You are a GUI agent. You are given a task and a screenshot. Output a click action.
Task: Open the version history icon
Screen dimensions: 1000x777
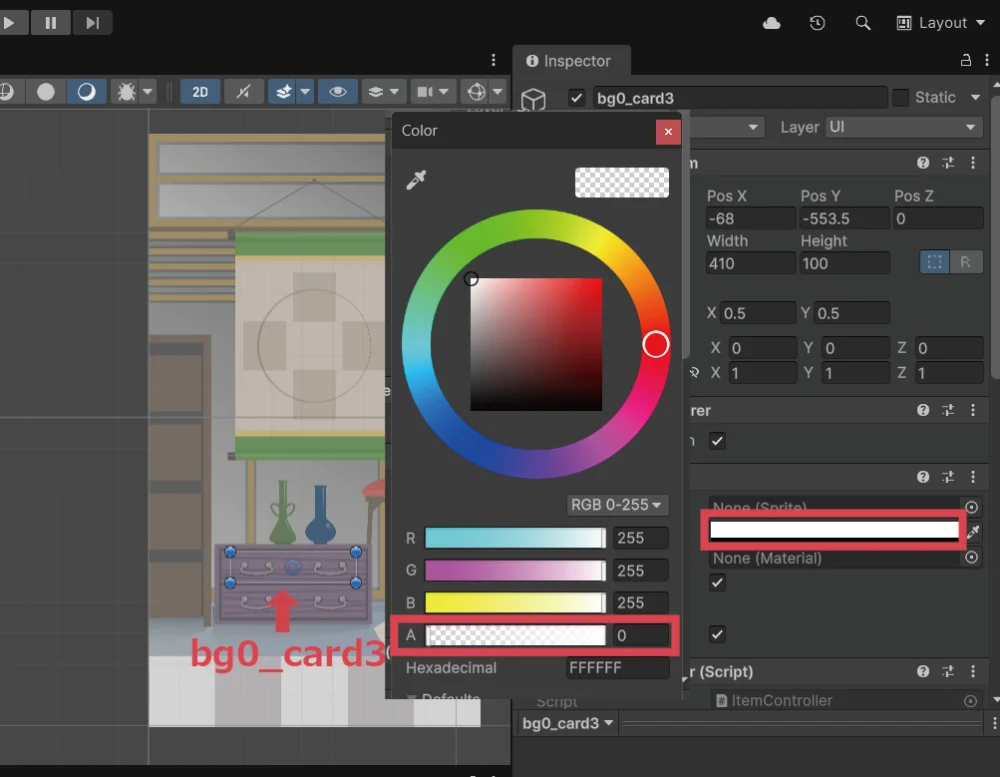pos(817,22)
